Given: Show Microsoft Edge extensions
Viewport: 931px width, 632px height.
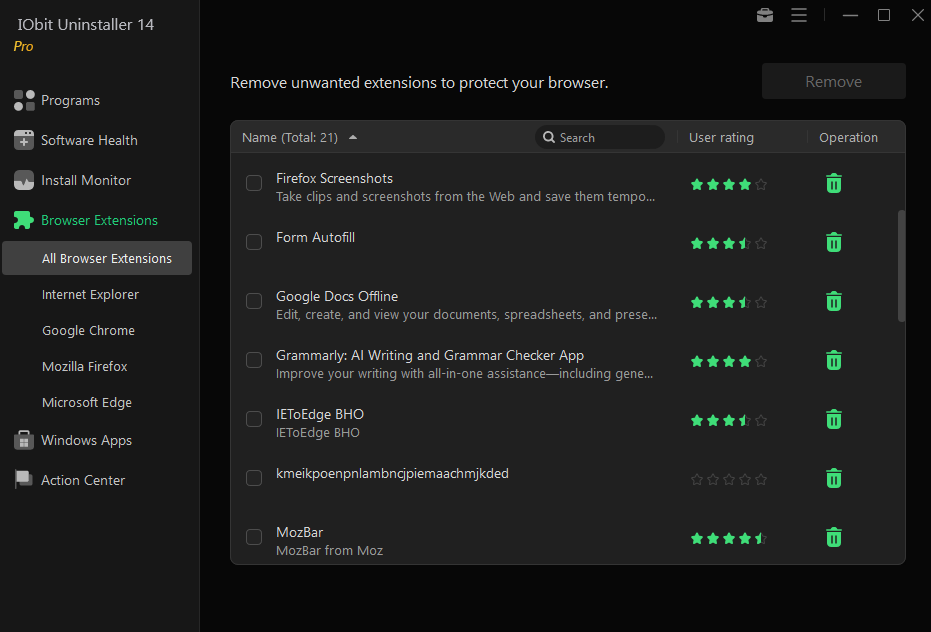Looking at the screenshot, I should click(x=87, y=402).
